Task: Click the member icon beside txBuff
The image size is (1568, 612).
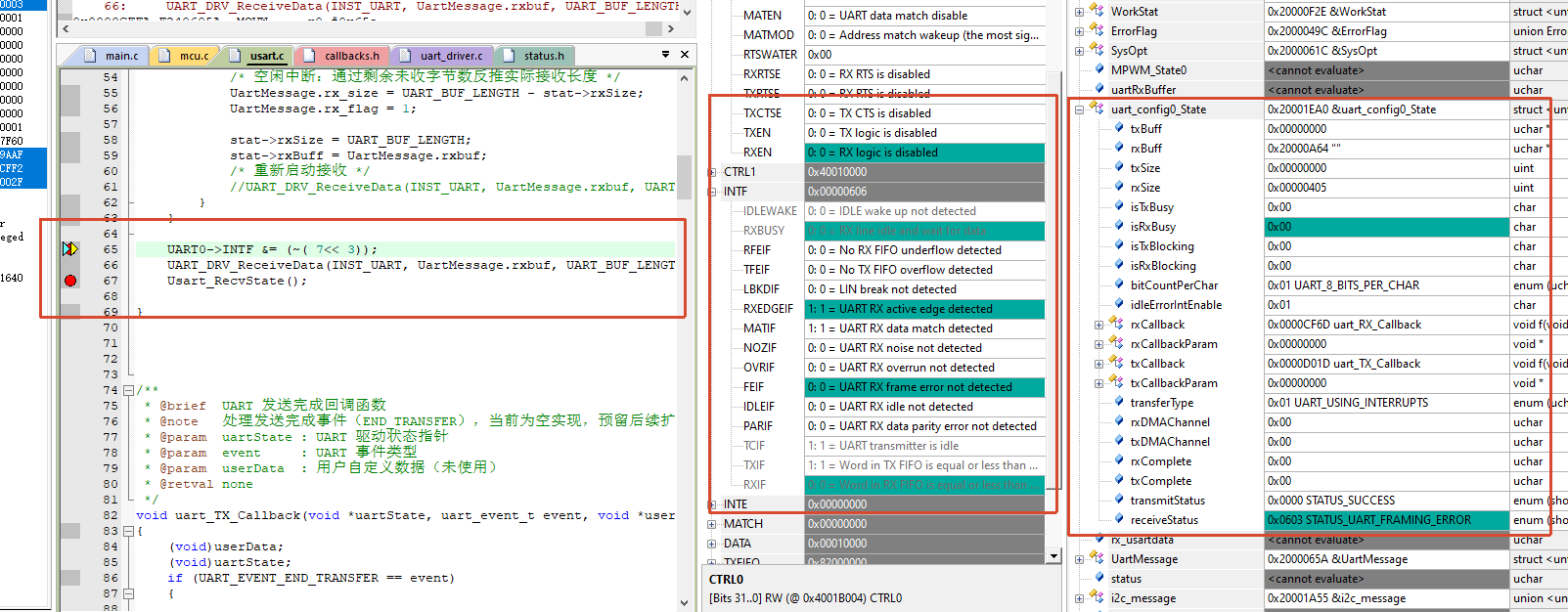Action: pyautogui.click(x=1119, y=129)
